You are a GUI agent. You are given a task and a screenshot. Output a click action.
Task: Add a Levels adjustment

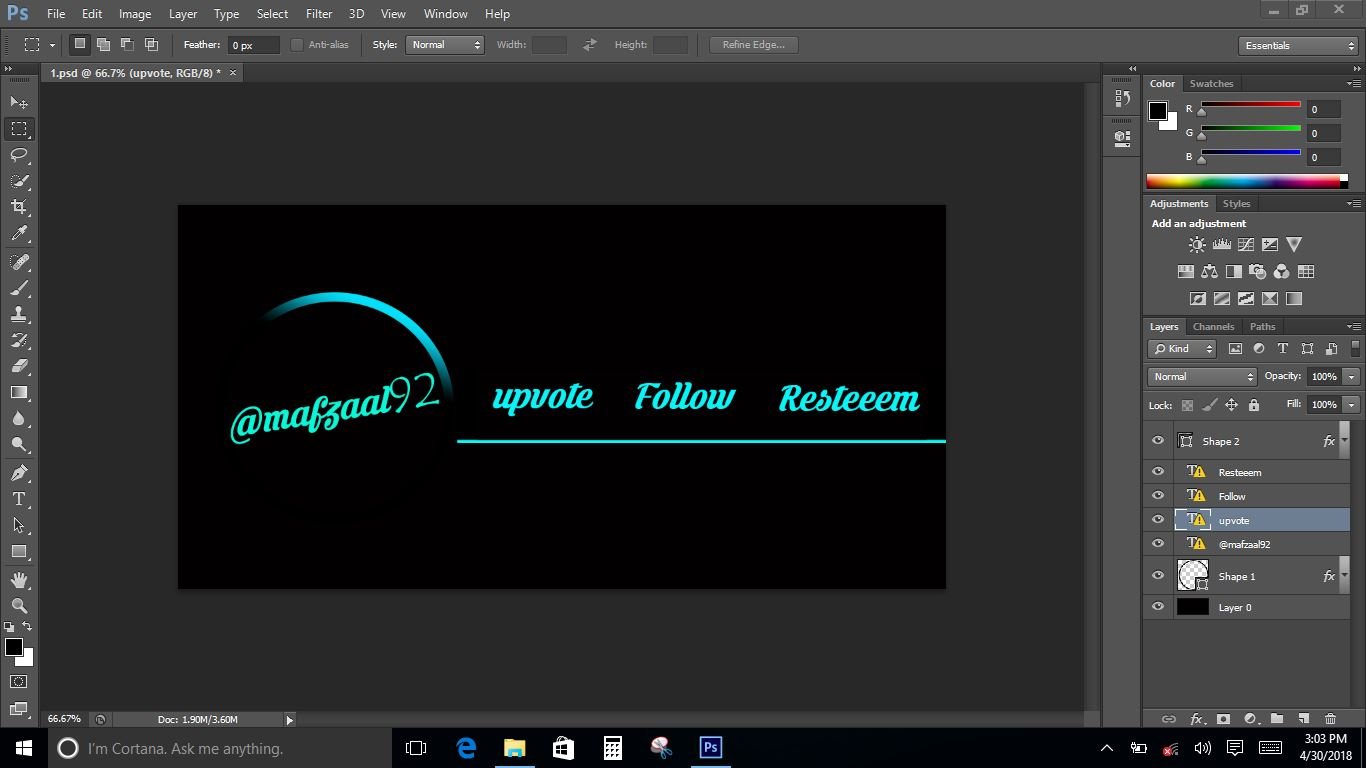1221,244
